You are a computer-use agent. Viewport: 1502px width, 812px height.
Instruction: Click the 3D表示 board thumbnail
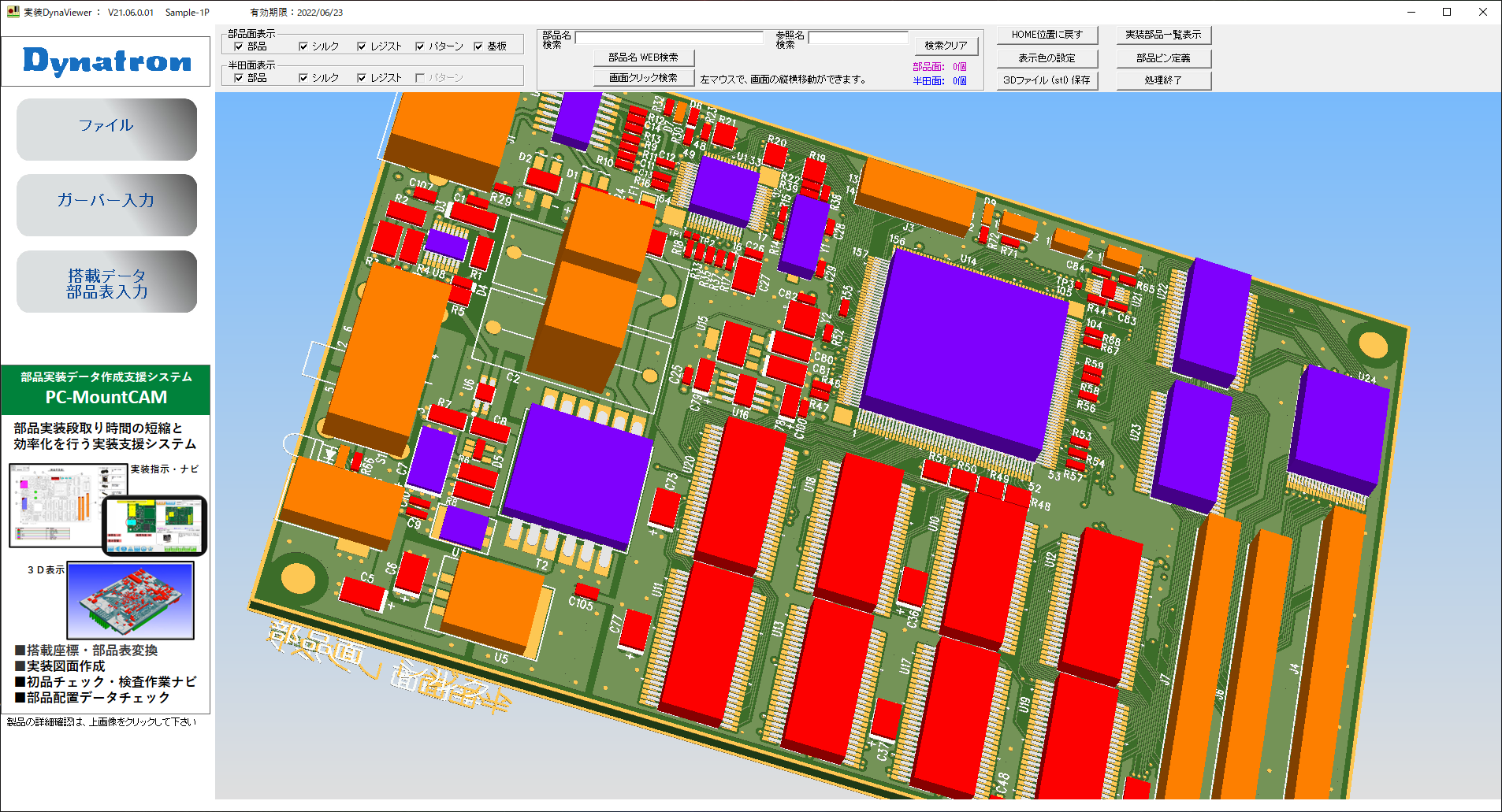[131, 600]
